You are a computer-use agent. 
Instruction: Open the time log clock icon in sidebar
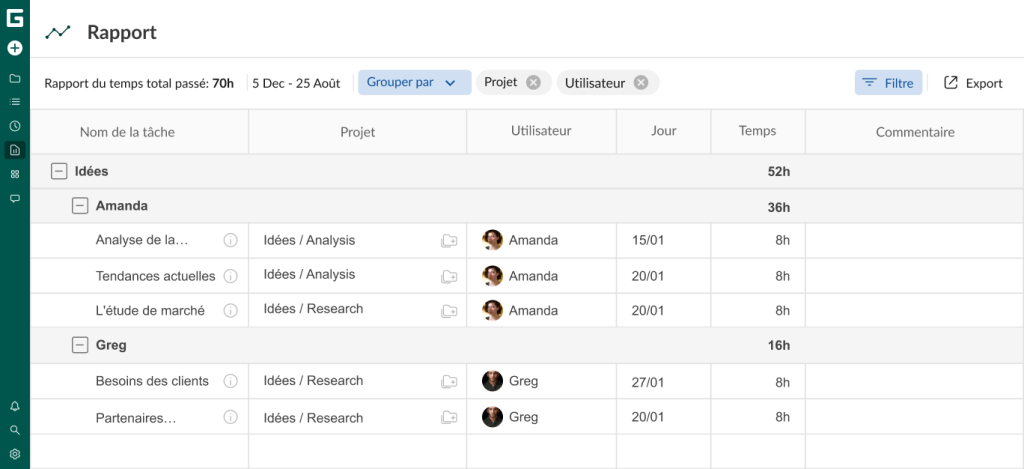(x=14, y=126)
